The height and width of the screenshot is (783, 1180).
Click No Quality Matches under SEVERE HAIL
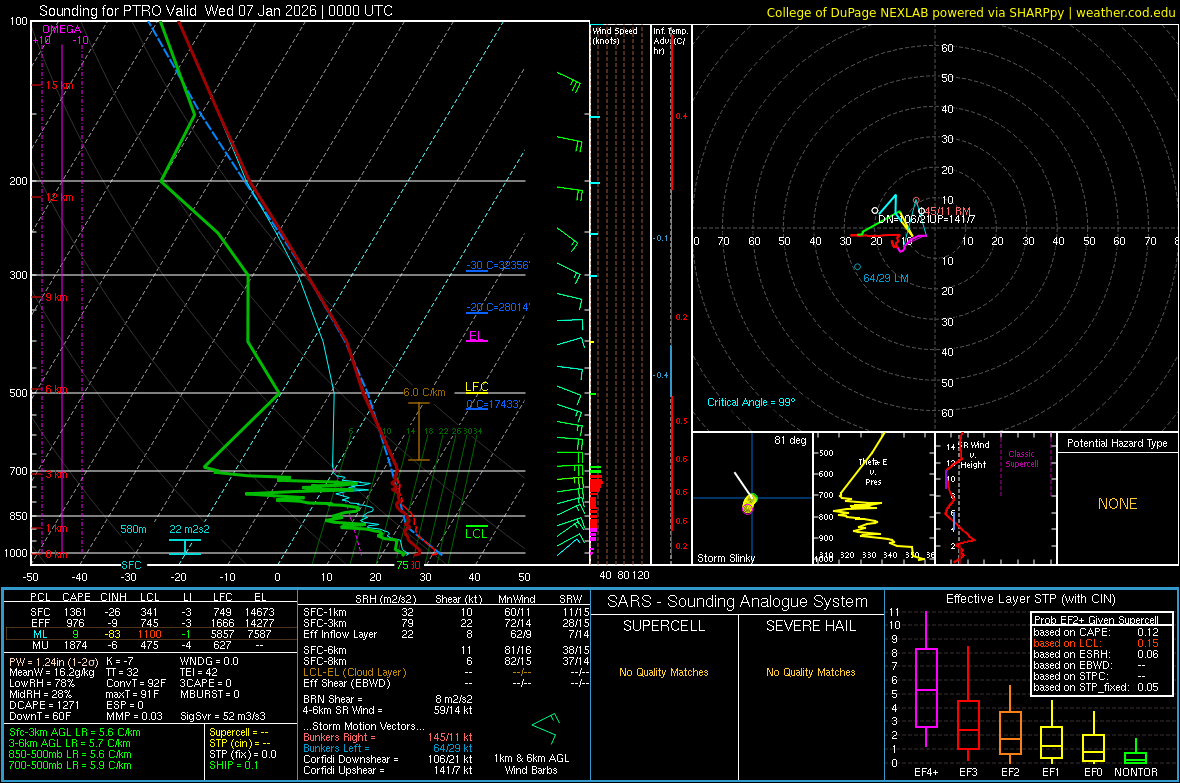tap(810, 672)
